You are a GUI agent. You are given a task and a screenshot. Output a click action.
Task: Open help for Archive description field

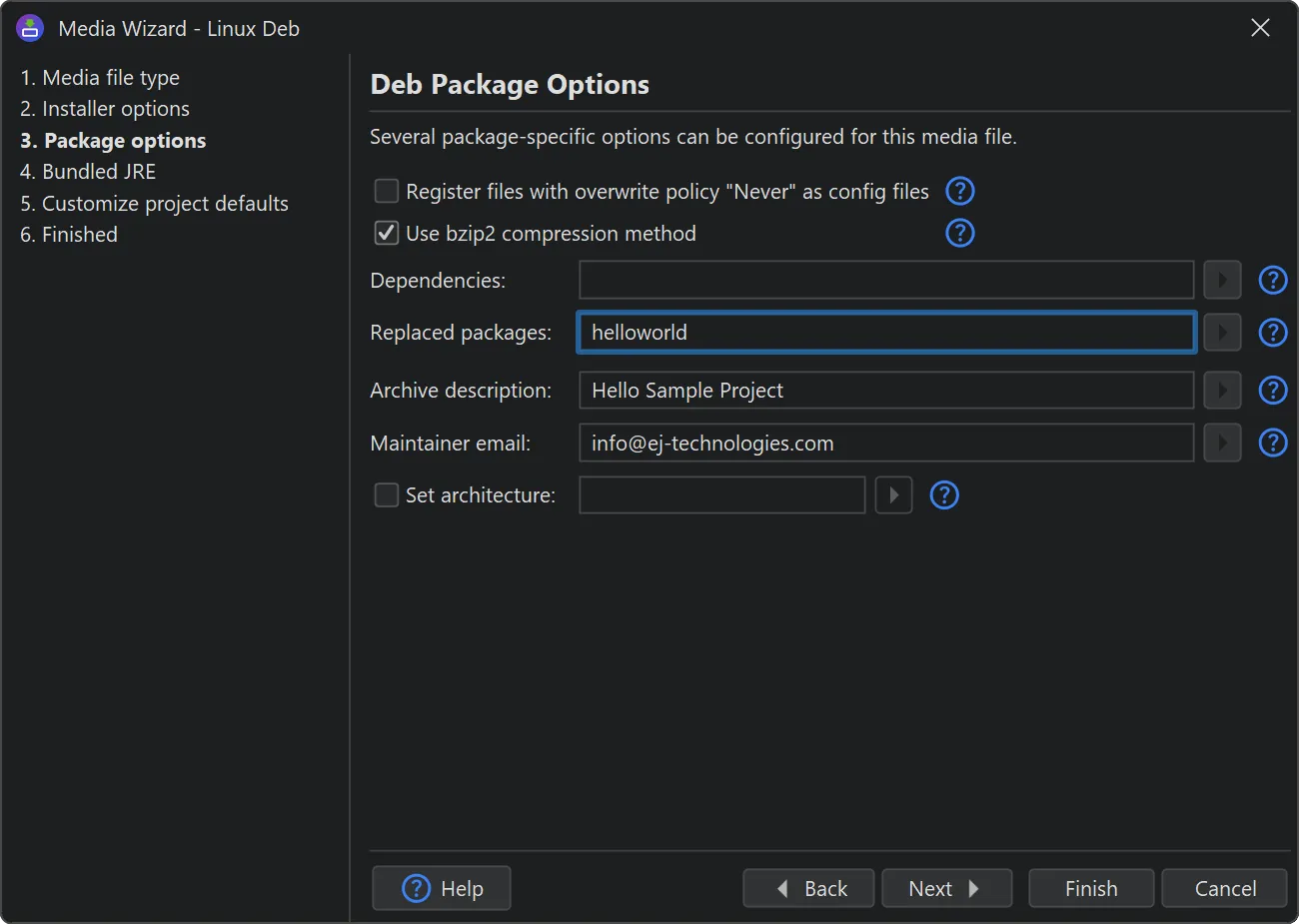(1272, 391)
